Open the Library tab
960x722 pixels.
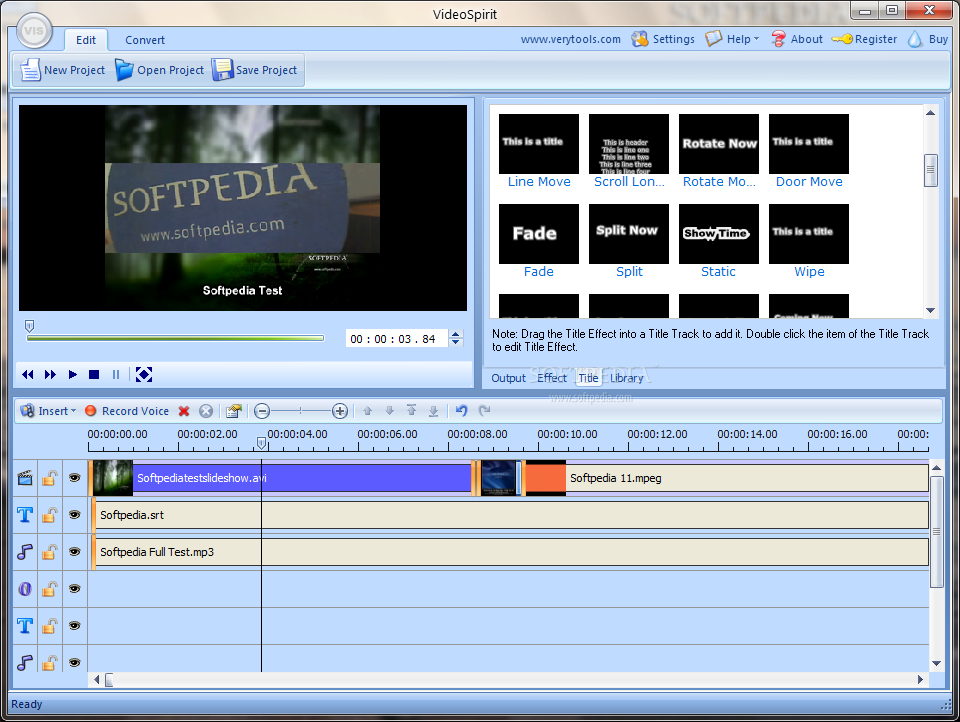point(626,378)
